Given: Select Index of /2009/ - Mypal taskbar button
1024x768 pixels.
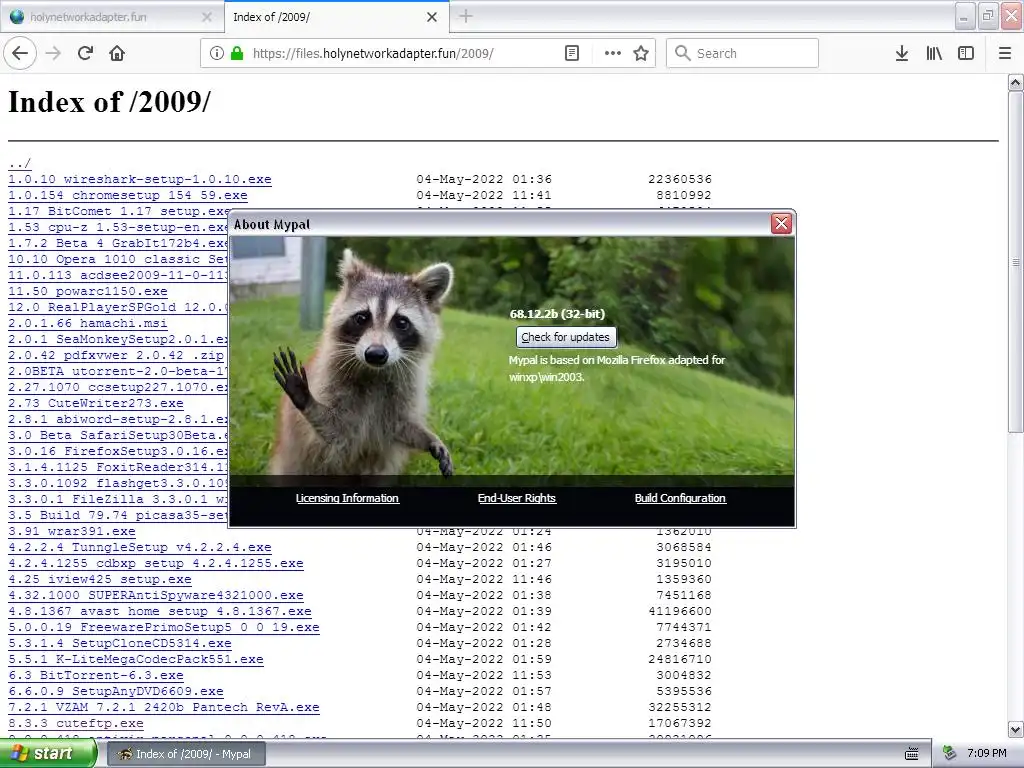Looking at the screenshot, I should point(186,754).
